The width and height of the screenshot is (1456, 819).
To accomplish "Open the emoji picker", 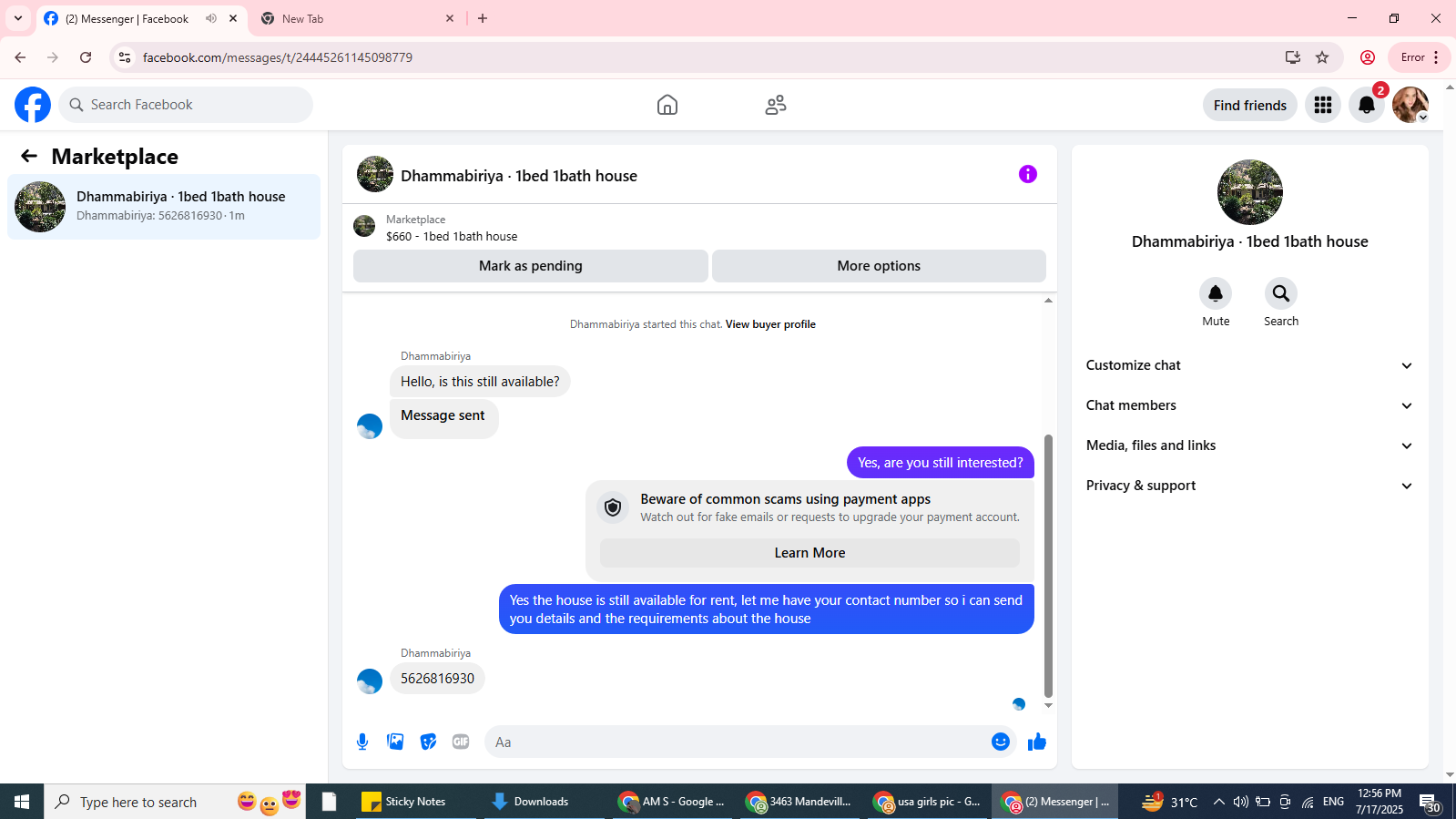I will [1001, 742].
